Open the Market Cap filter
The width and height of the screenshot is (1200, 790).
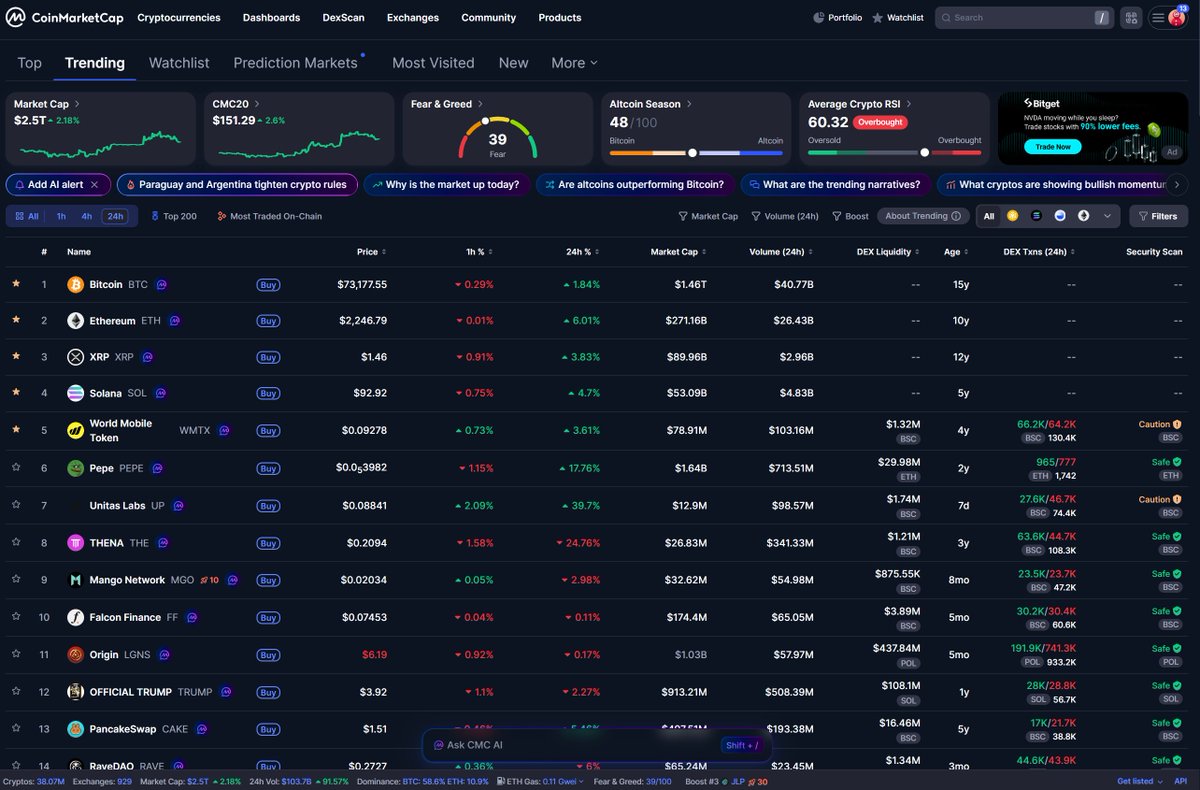pyautogui.click(x=708, y=216)
